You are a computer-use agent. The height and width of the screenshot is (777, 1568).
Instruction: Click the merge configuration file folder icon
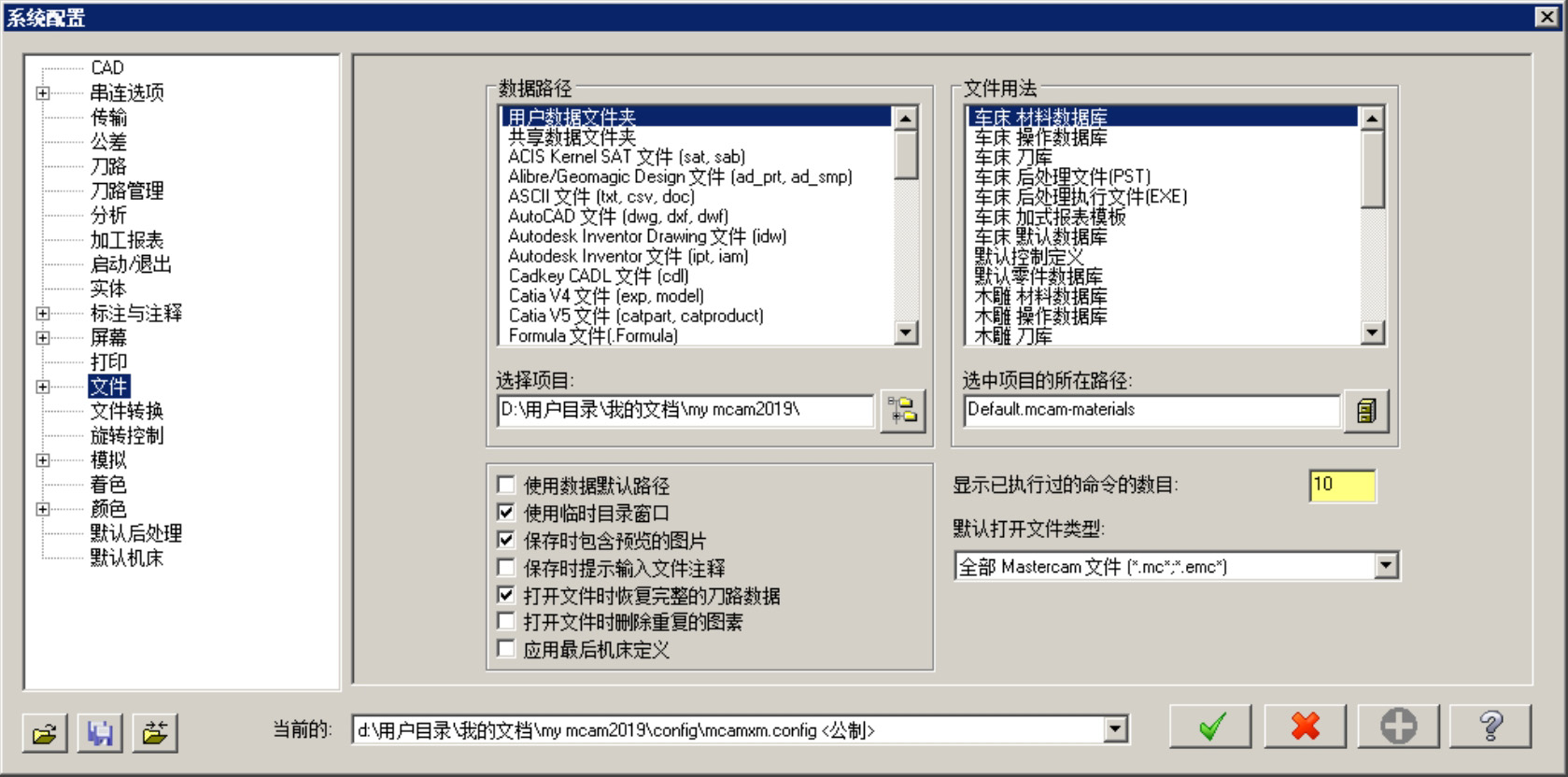pos(155,732)
